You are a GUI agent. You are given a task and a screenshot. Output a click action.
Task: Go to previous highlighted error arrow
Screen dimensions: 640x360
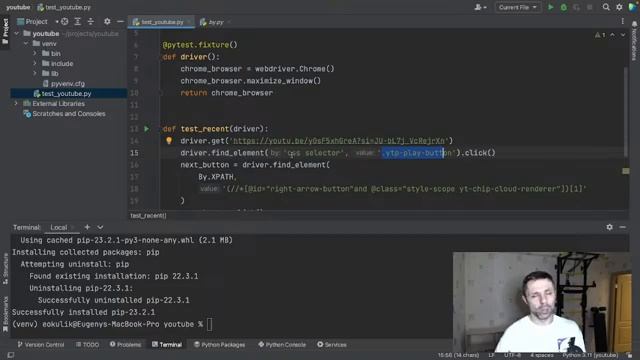pyautogui.click(x=612, y=35)
